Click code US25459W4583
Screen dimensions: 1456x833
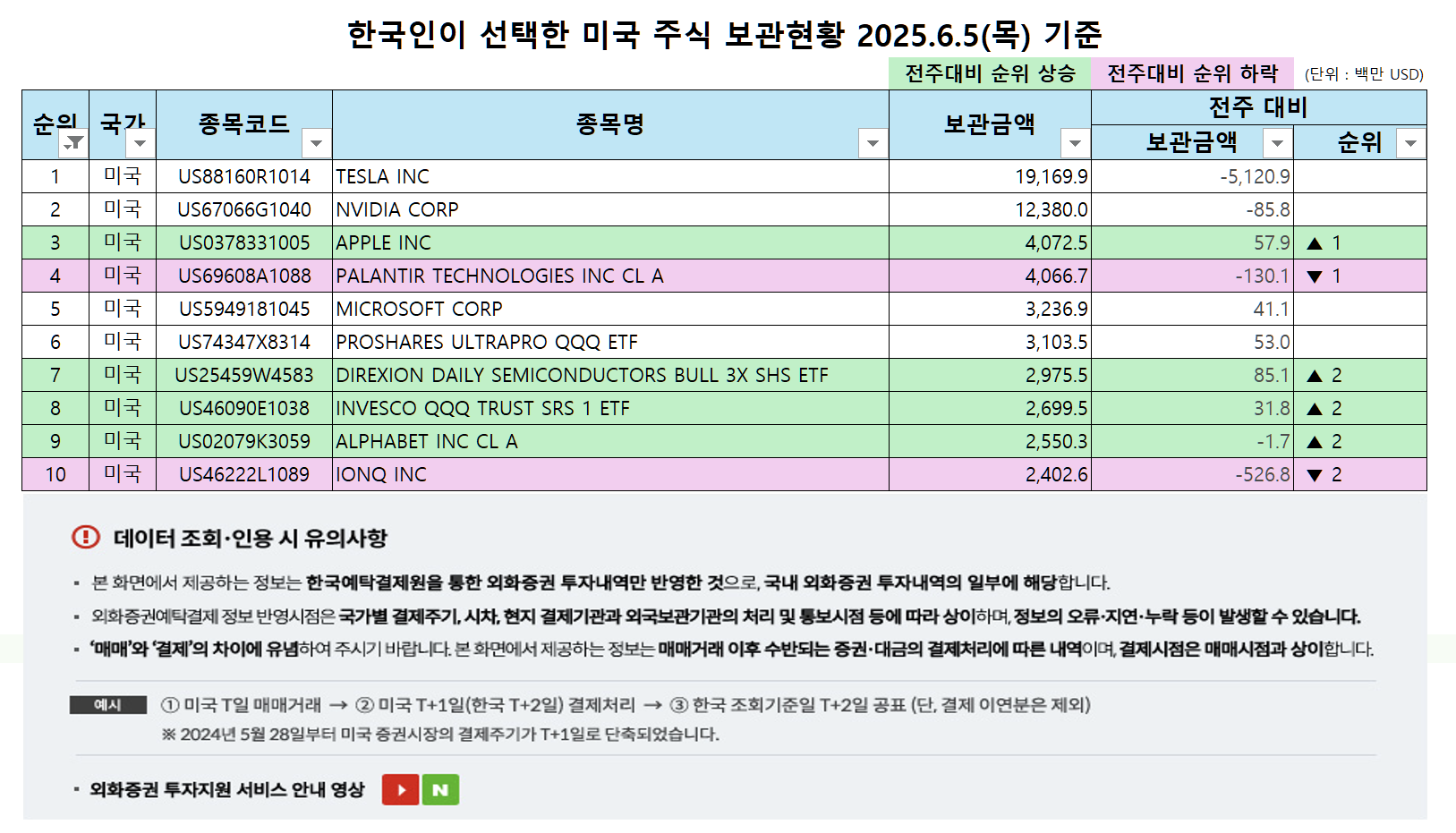point(244,376)
